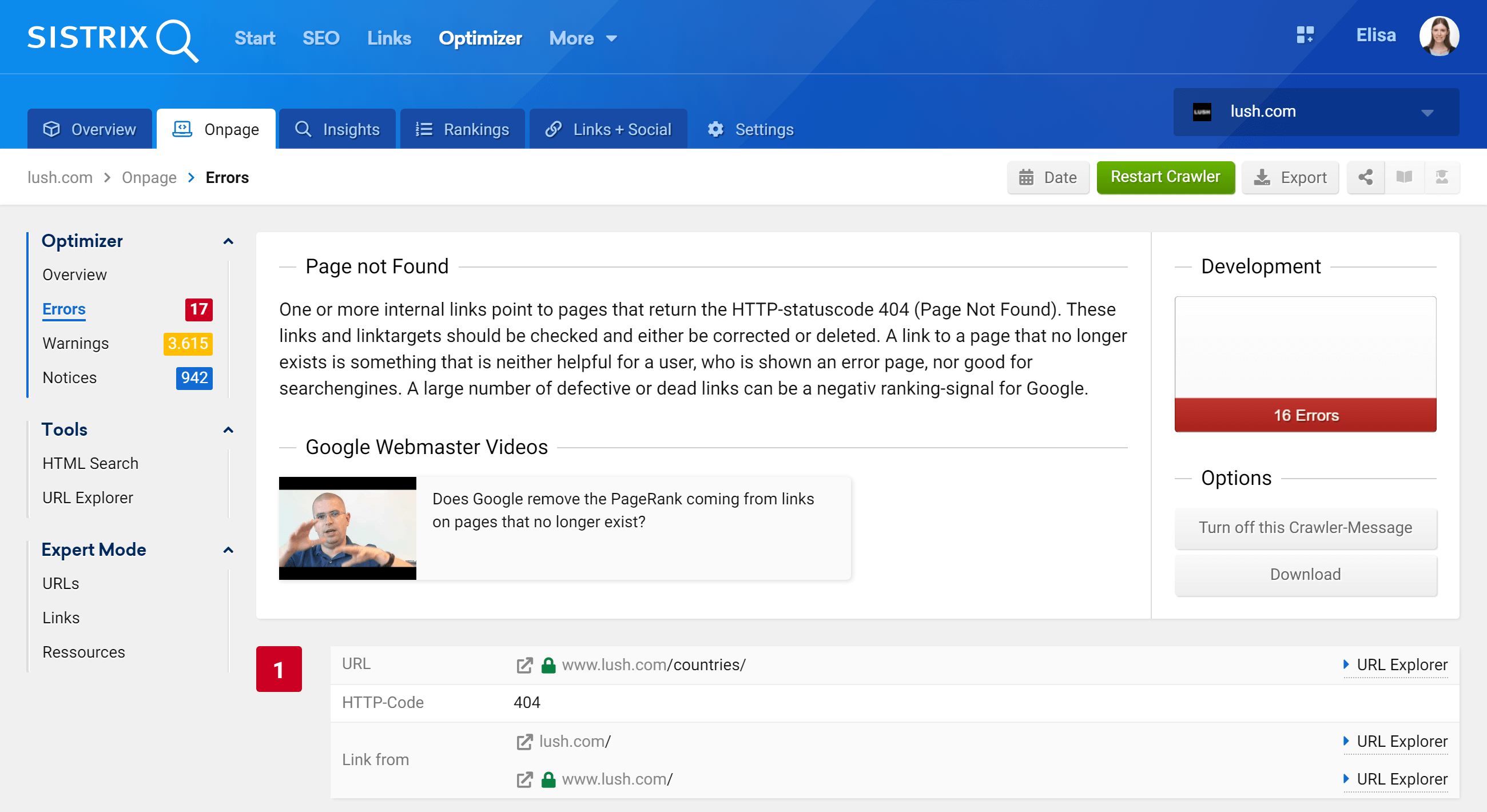Screen dimensions: 1487x812
Task: Open Overview in the Optimizer sidebar
Action: (x=74, y=274)
